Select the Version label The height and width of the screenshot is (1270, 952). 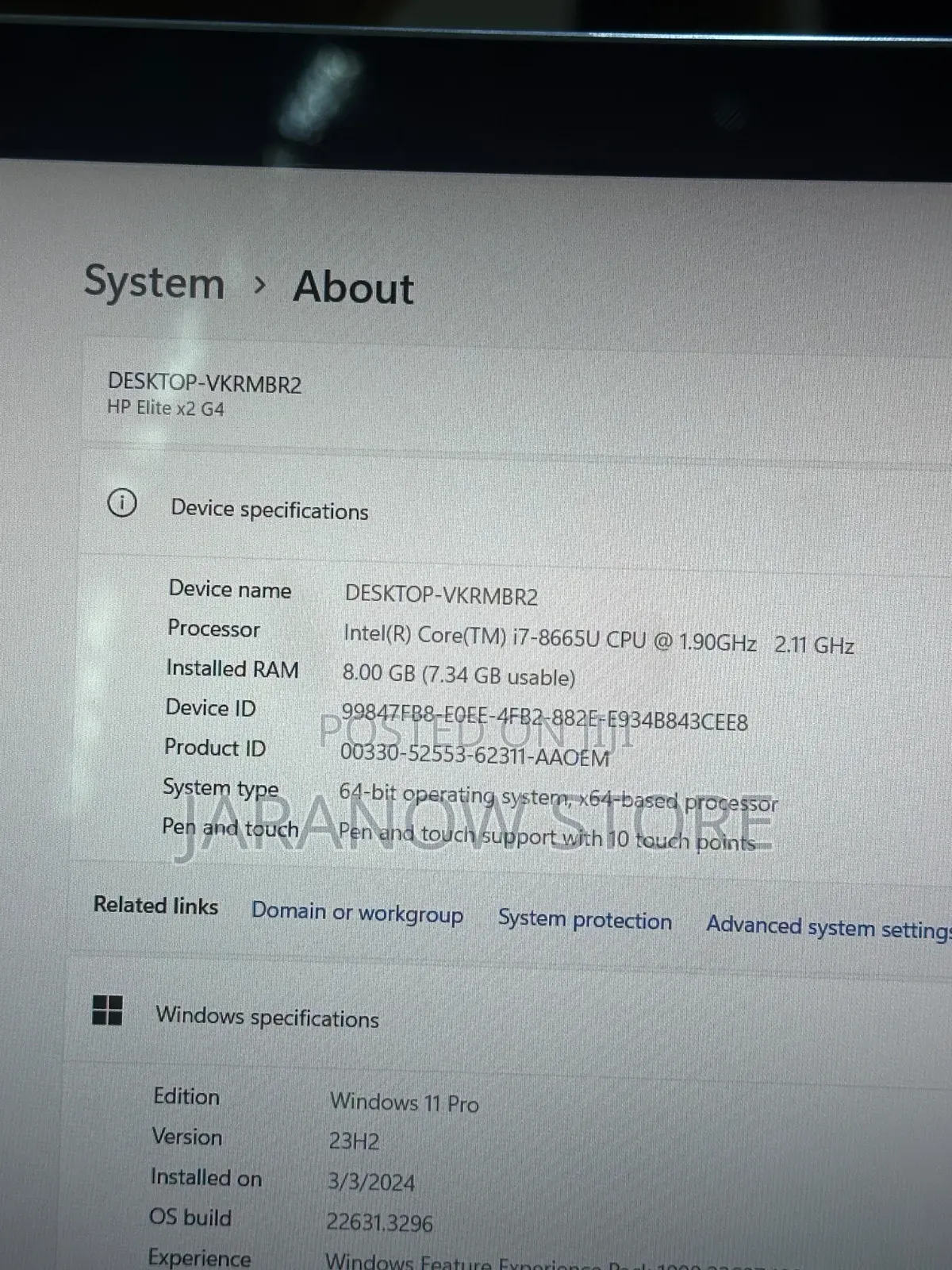[187, 1137]
